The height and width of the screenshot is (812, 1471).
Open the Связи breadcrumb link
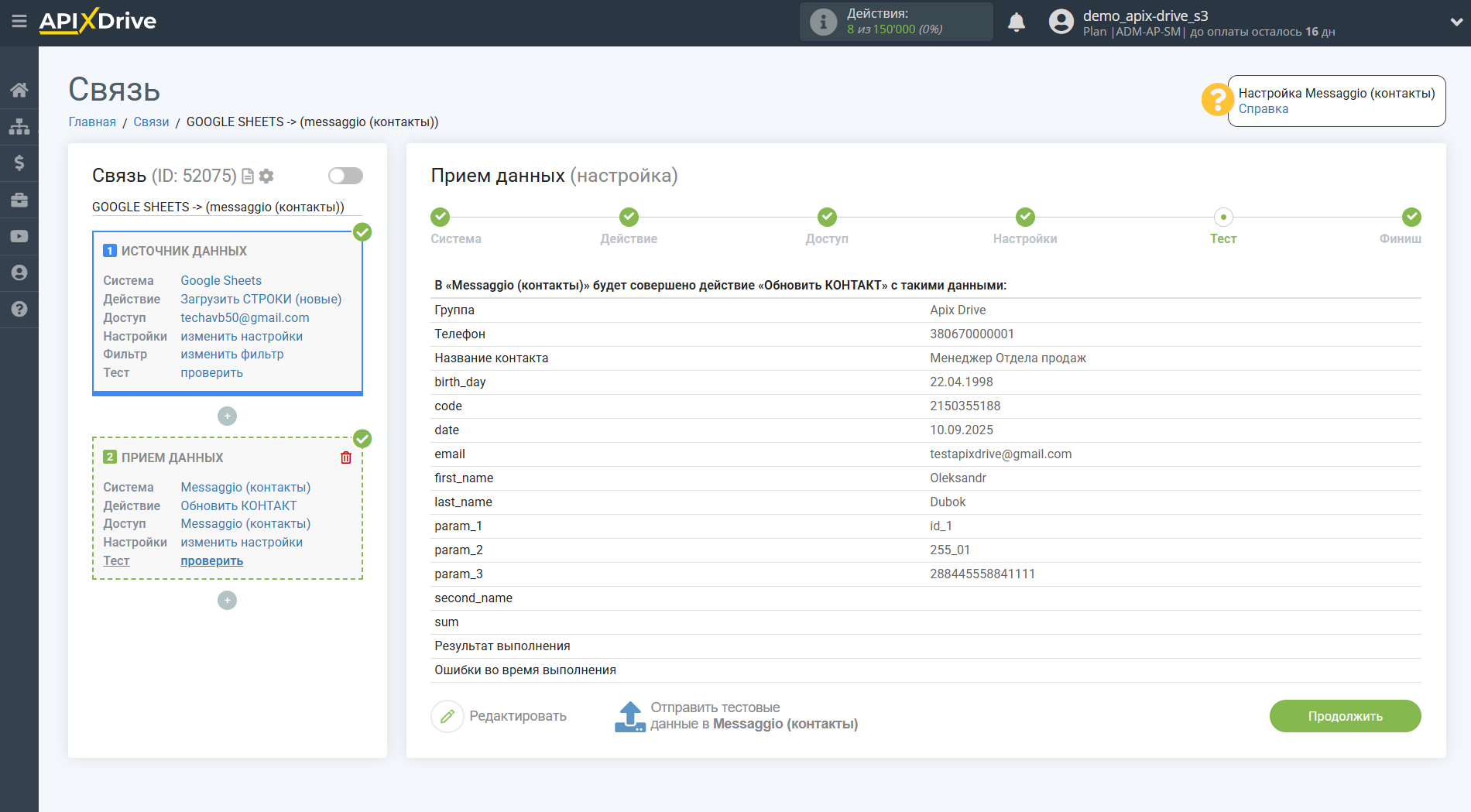point(151,122)
